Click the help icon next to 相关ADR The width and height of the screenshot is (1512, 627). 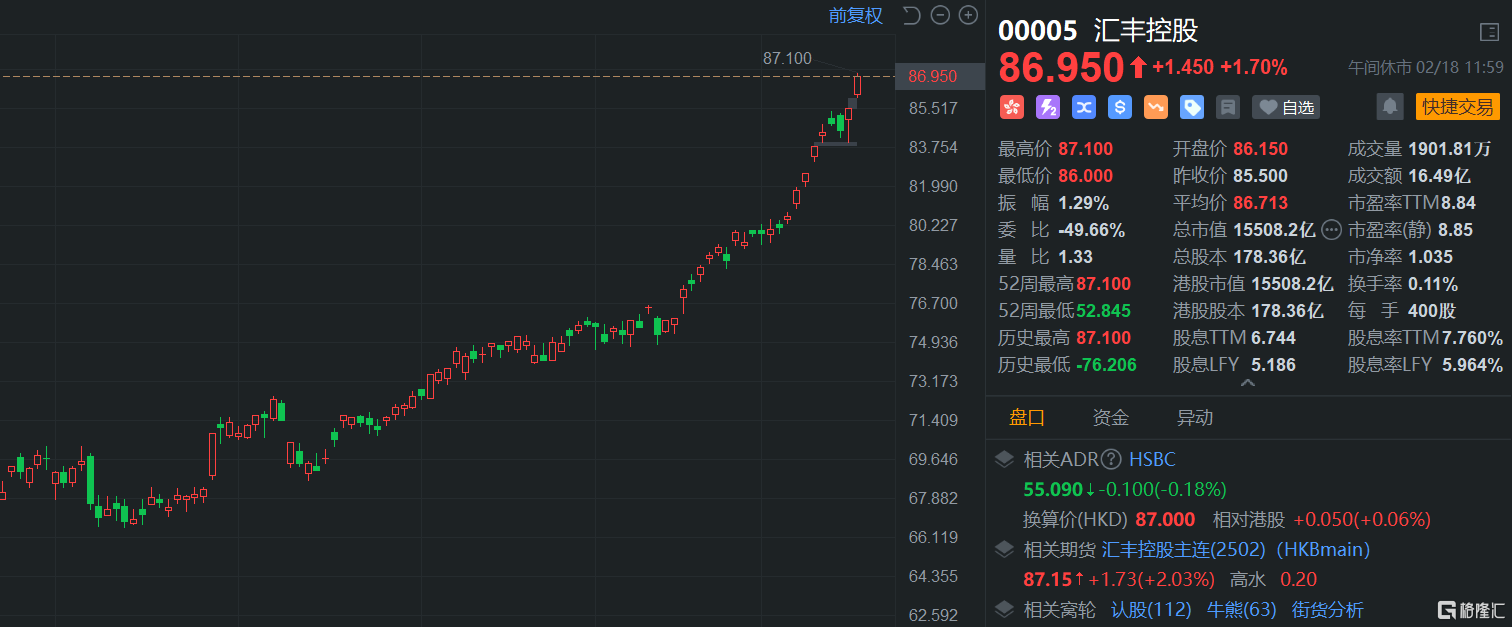click(x=1111, y=460)
